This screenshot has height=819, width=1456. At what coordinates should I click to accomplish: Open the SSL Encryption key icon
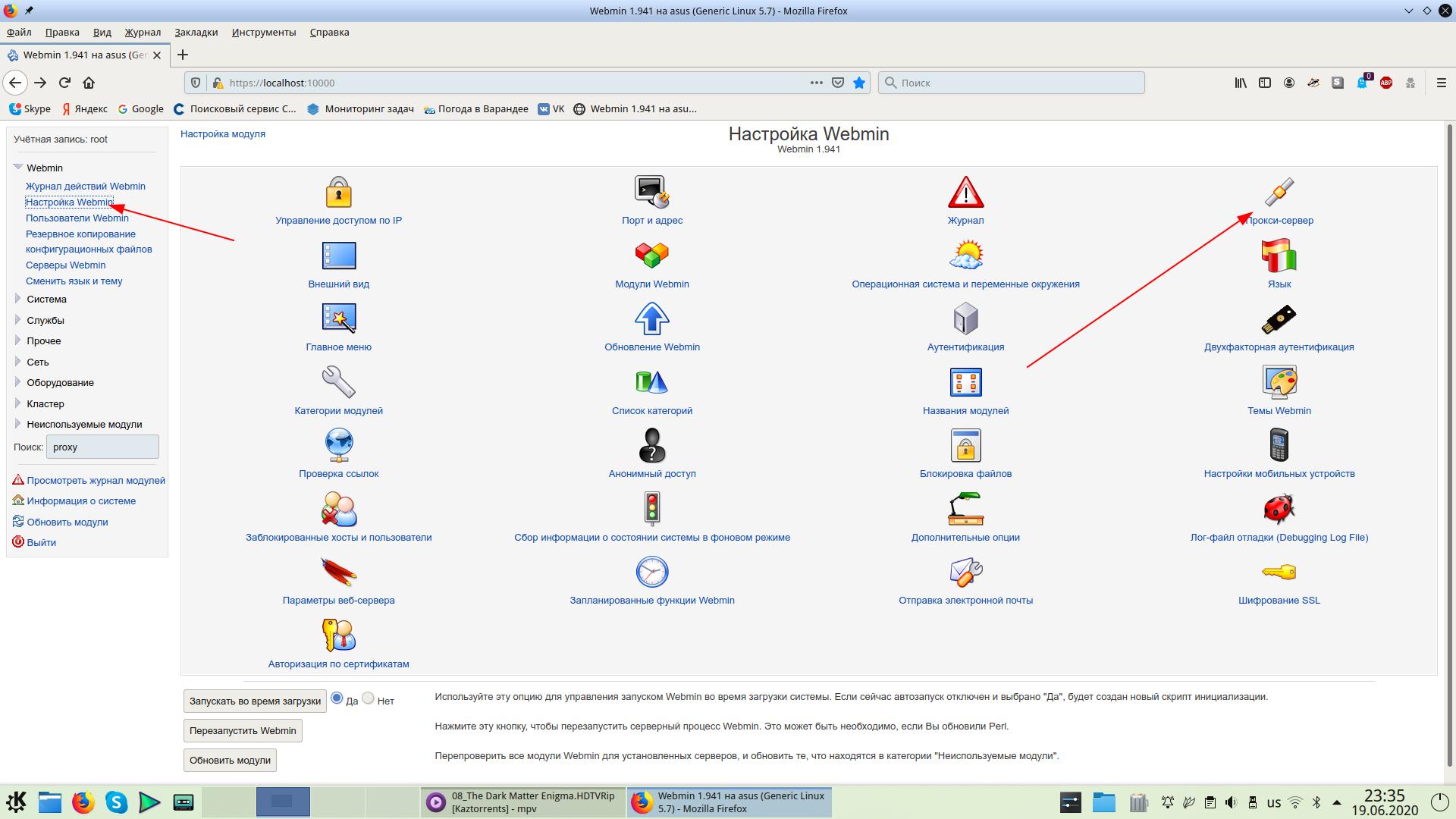coord(1279,573)
